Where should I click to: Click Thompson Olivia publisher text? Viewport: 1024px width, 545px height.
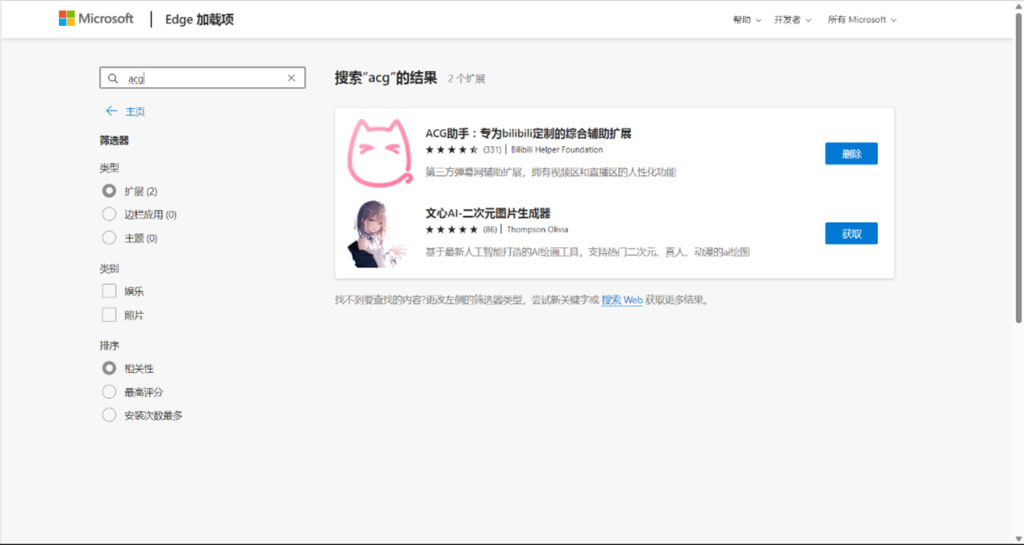click(x=537, y=230)
